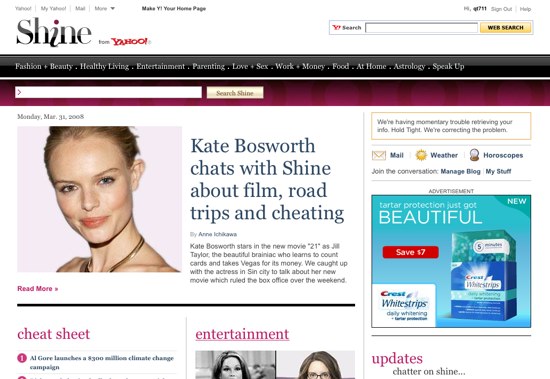Open the Work + Money section

click(x=300, y=66)
